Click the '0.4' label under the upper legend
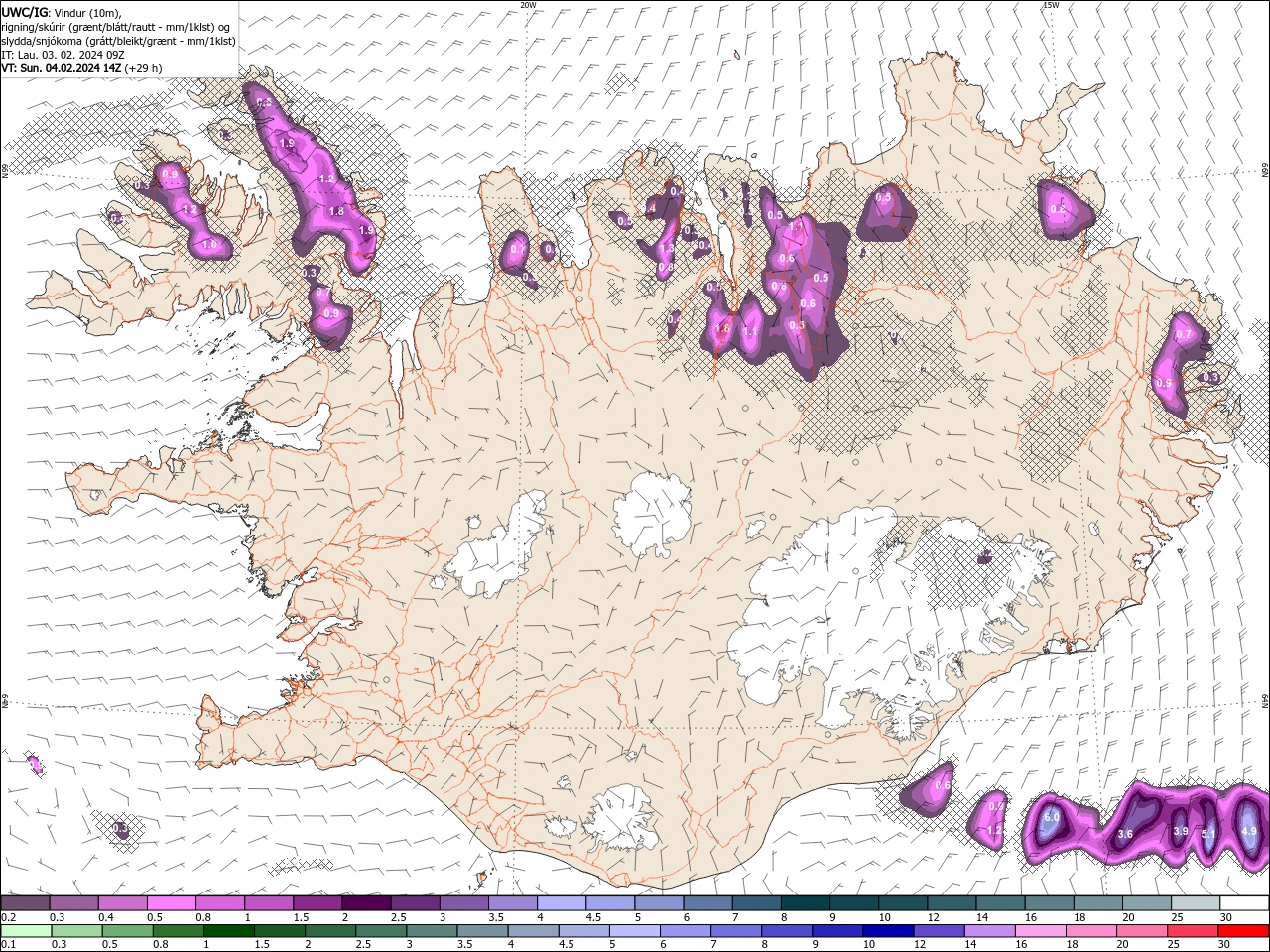Image resolution: width=1270 pixels, height=952 pixels. point(105,917)
